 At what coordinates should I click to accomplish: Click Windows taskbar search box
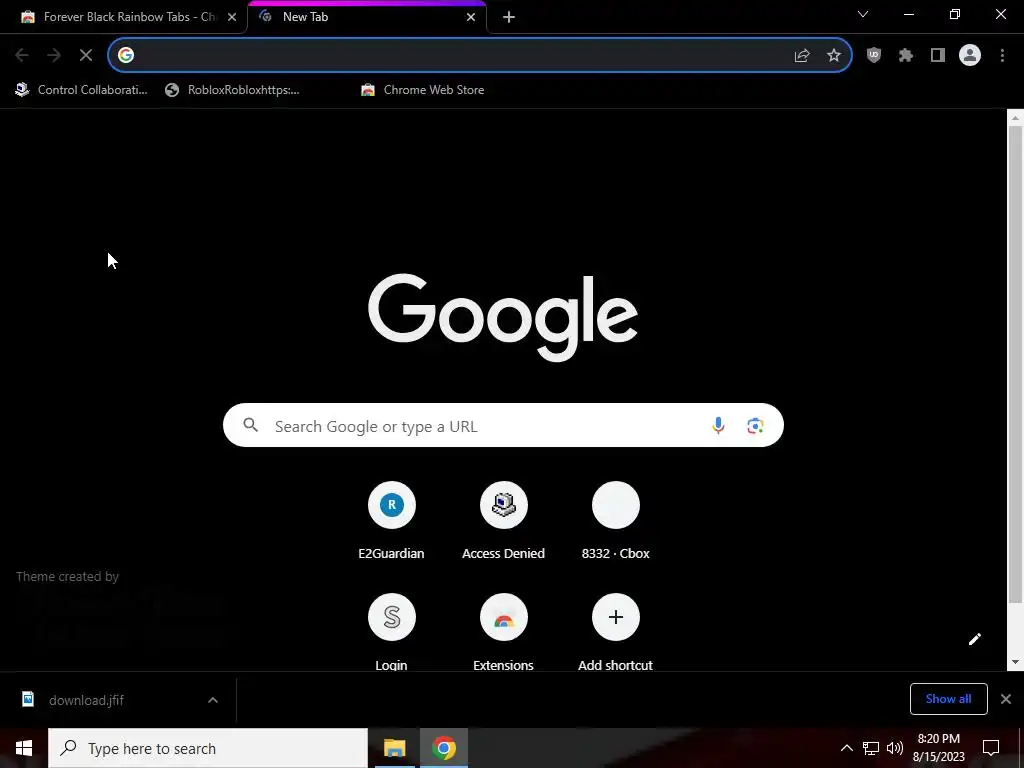tap(208, 748)
